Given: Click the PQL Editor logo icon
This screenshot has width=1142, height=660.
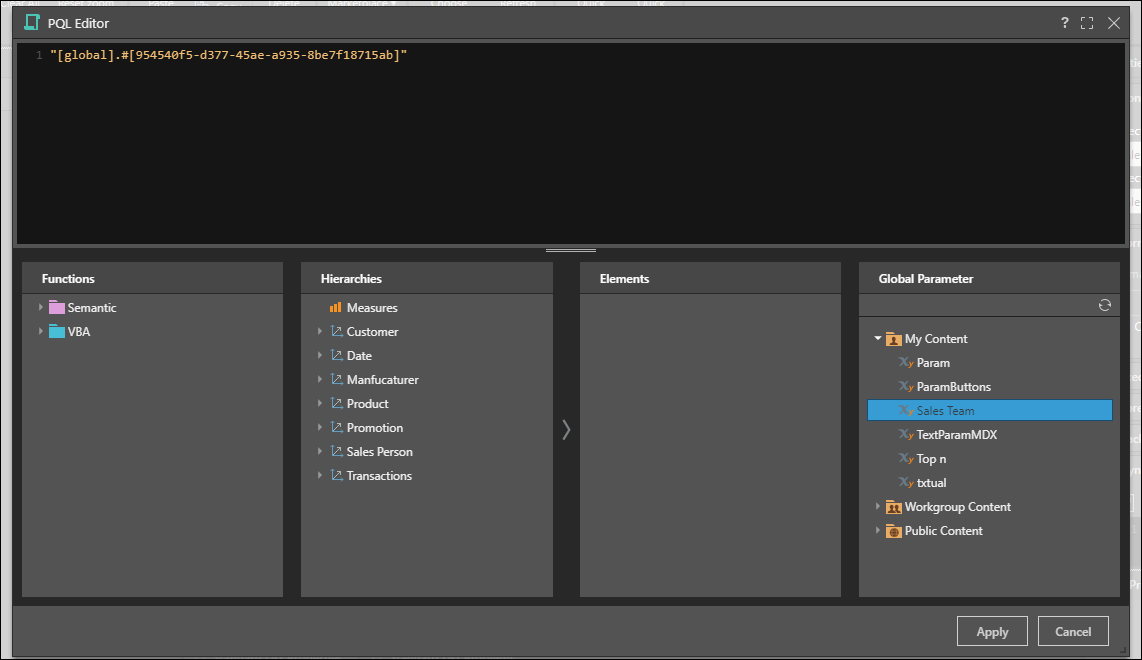Looking at the screenshot, I should pyautogui.click(x=31, y=22).
